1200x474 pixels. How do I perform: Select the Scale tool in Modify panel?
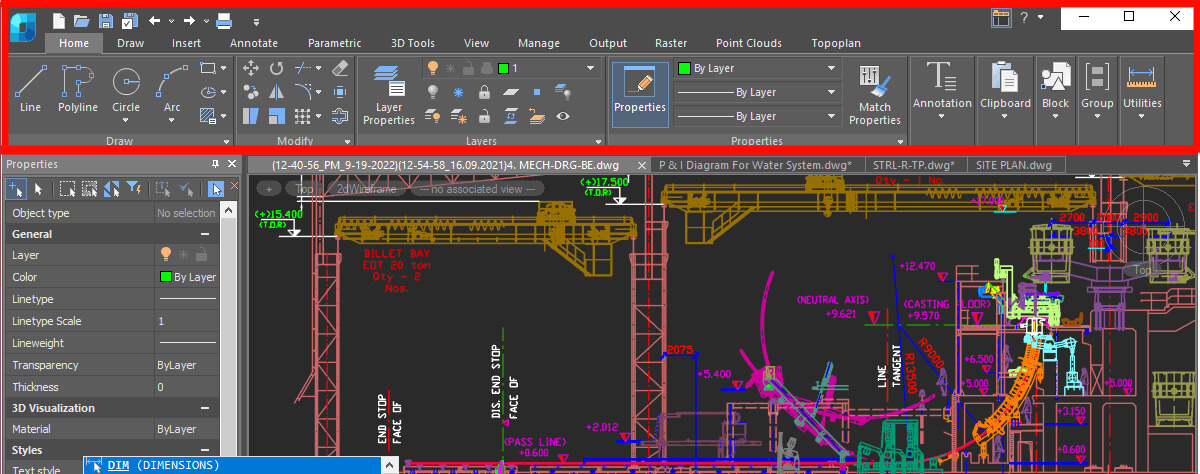(x=277, y=116)
